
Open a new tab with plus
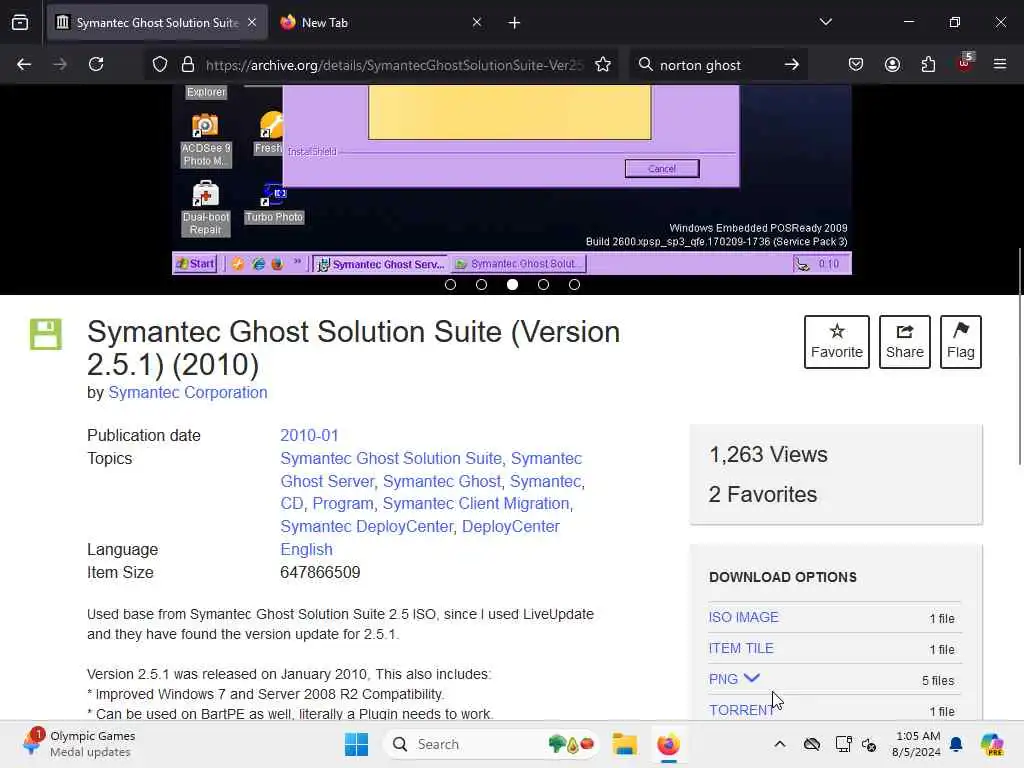514,23
